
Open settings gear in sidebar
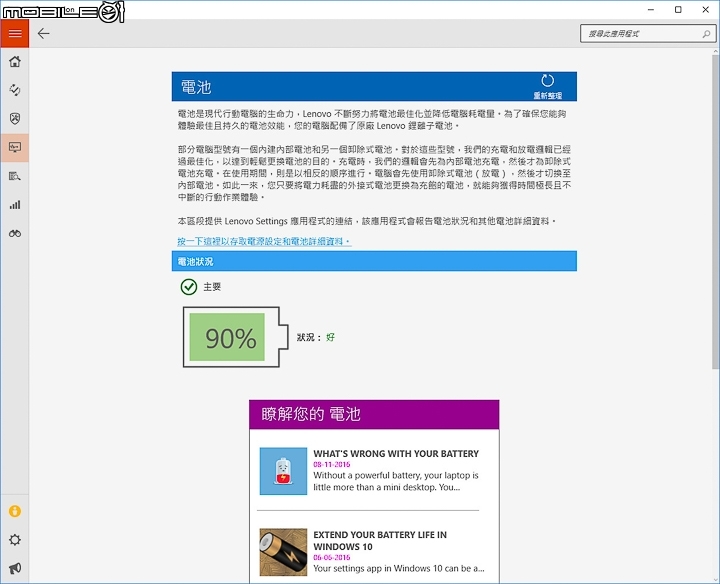(x=15, y=540)
